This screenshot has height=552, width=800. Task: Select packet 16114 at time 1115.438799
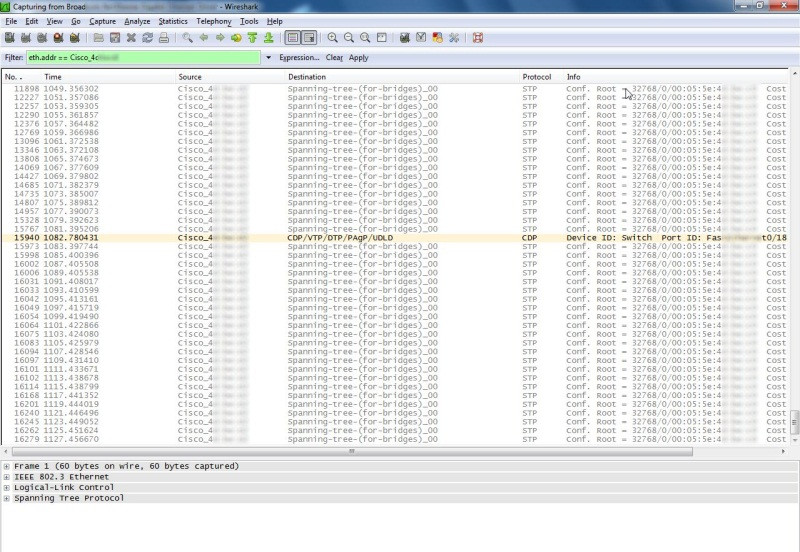pos(395,387)
